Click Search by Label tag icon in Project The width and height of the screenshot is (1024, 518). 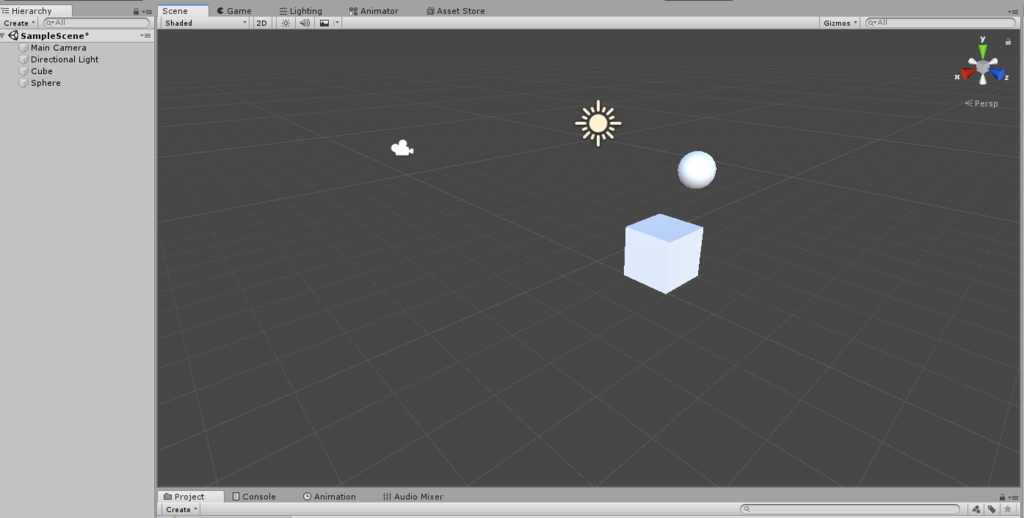tap(991, 510)
